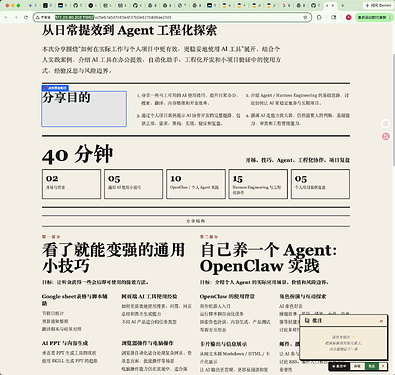Click the page title 从日常提效到 Agent 工程化探索

[129, 31]
